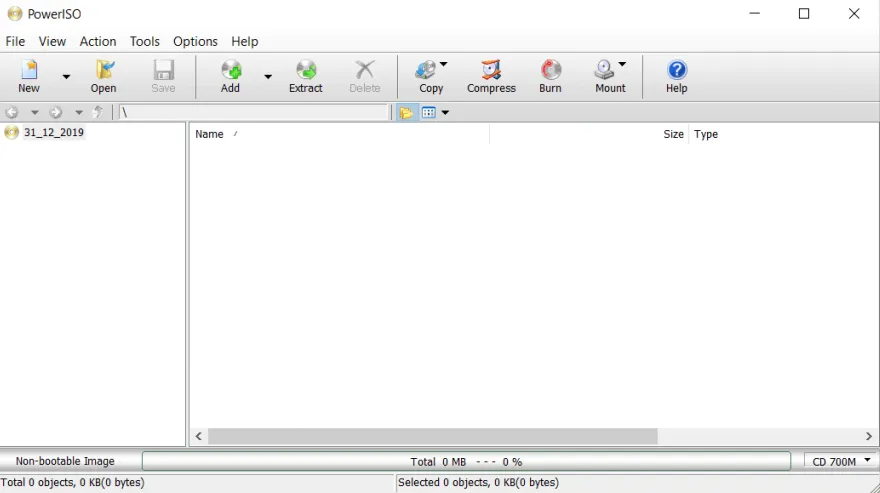The image size is (880, 493).
Task: Open the CD 700M media type dropdown
Action: click(x=841, y=462)
